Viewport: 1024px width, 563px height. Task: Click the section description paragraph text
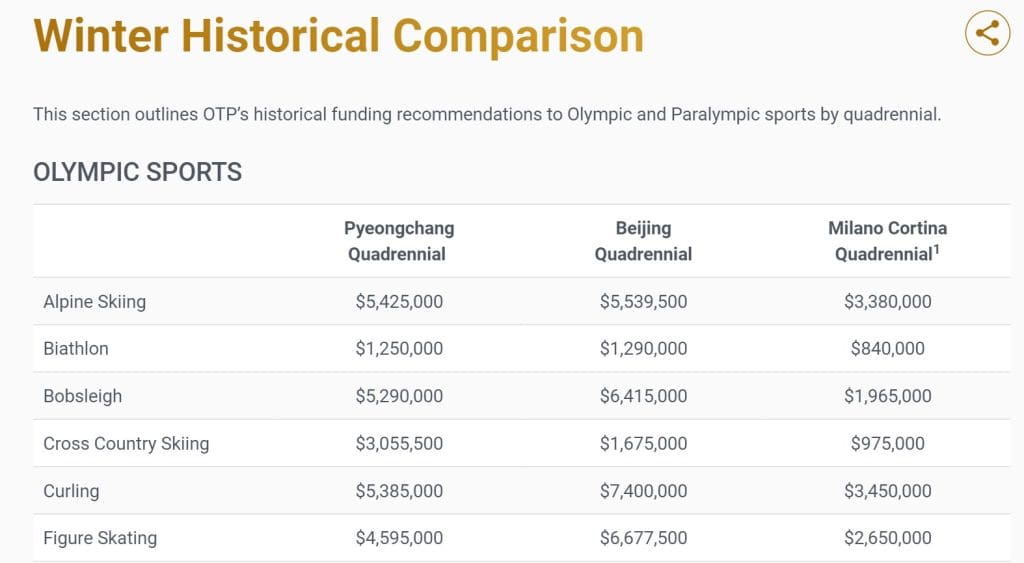click(487, 114)
